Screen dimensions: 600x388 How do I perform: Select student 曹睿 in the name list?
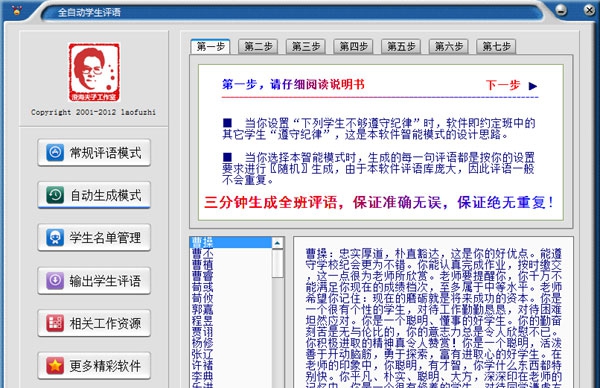click(x=231, y=276)
